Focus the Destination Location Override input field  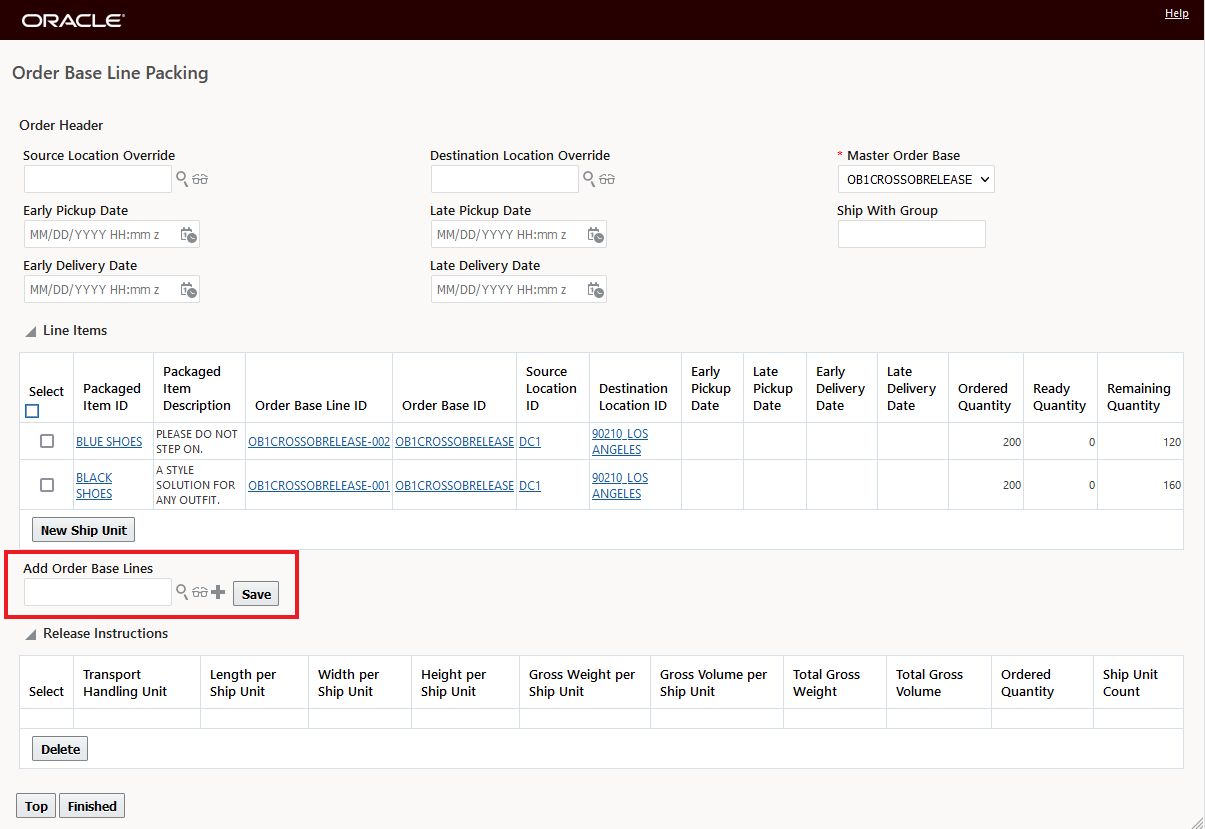pyautogui.click(x=505, y=179)
